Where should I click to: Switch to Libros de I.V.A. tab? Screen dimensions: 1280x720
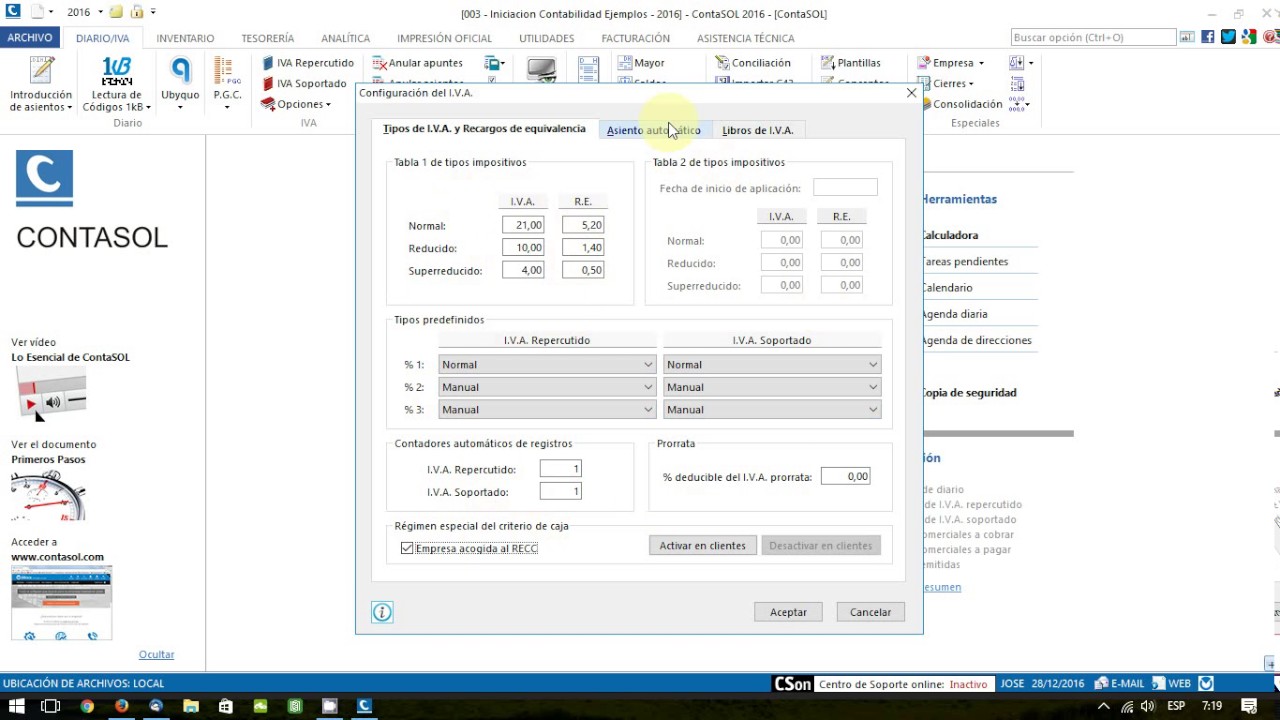[x=758, y=130]
